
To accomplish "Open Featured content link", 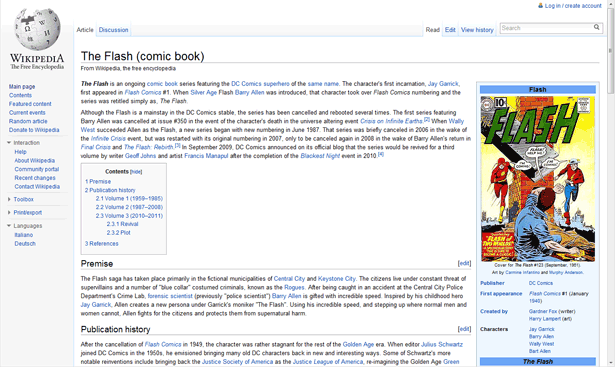I will (30, 104).
